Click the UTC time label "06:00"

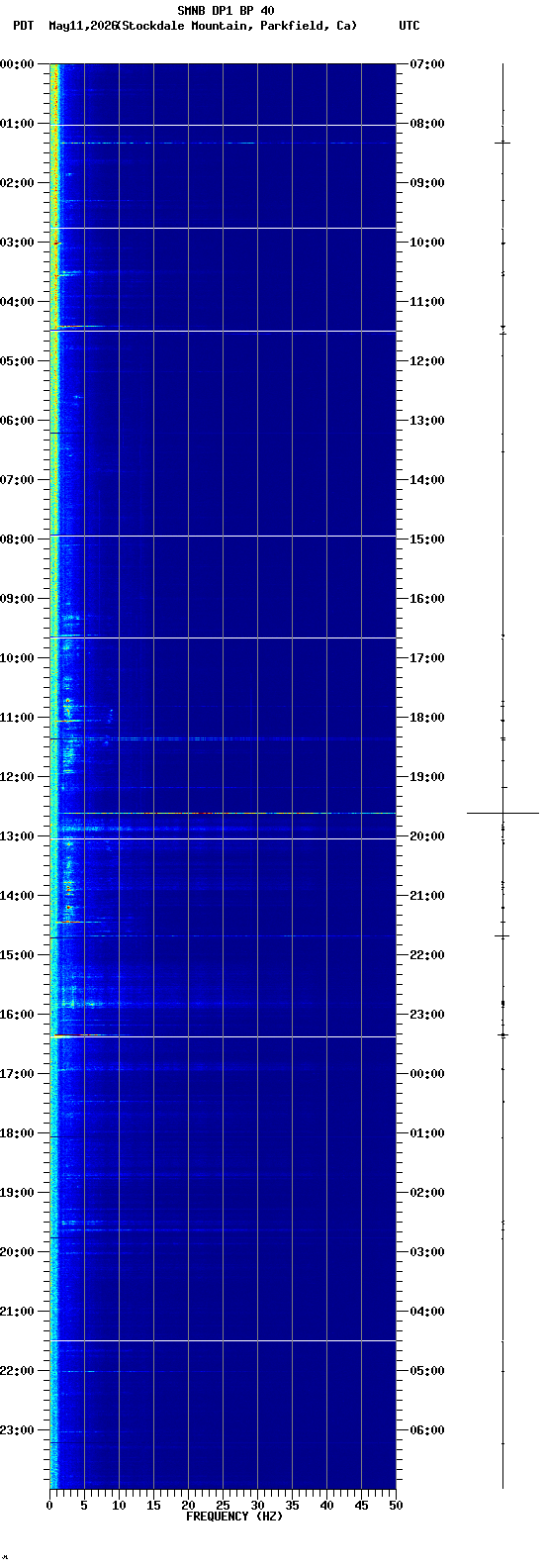427,1430
